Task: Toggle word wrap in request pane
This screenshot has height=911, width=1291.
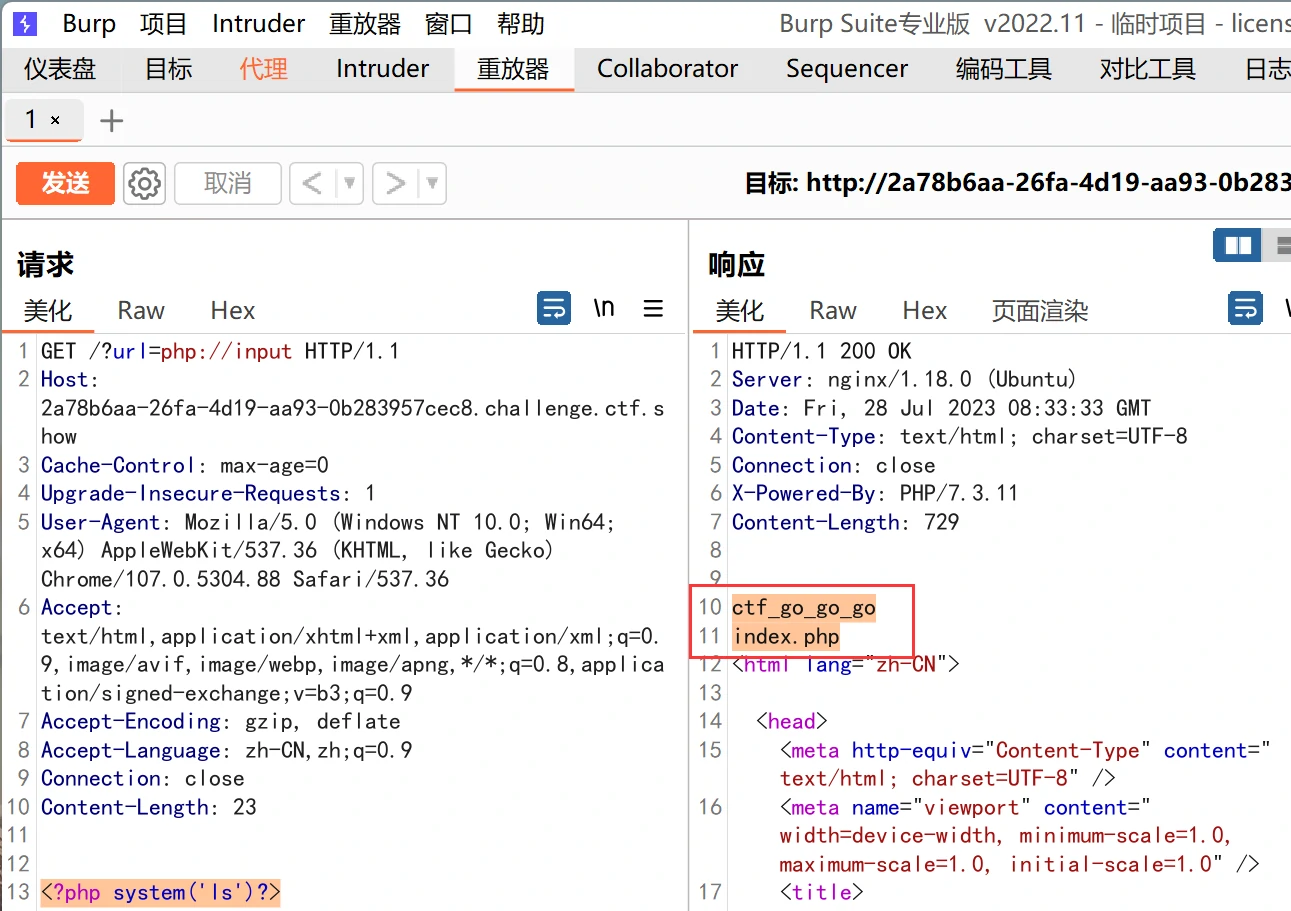Action: (554, 309)
